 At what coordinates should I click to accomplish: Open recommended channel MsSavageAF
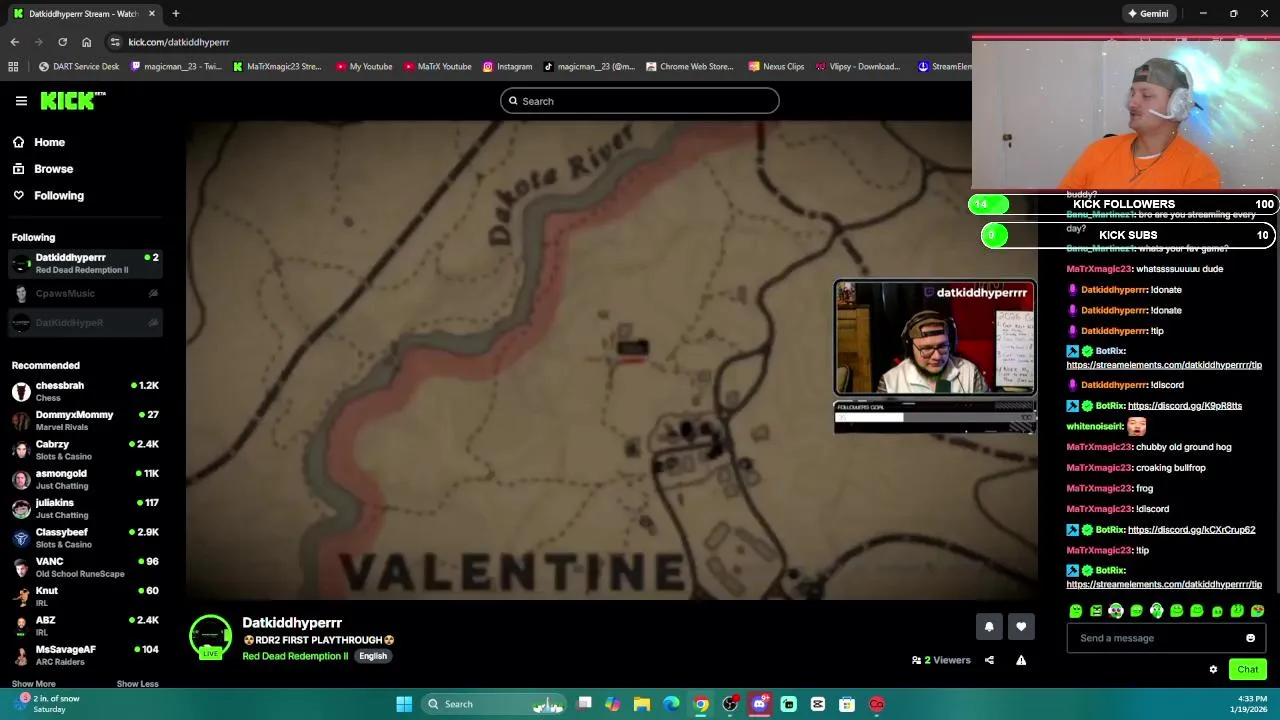[85, 655]
